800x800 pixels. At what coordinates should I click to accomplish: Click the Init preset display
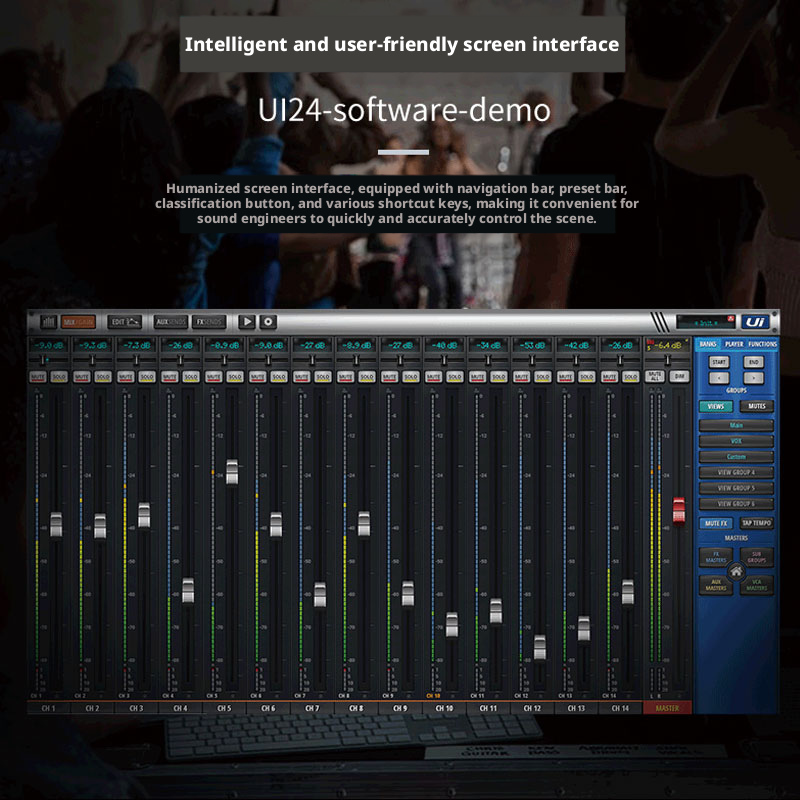coord(706,322)
